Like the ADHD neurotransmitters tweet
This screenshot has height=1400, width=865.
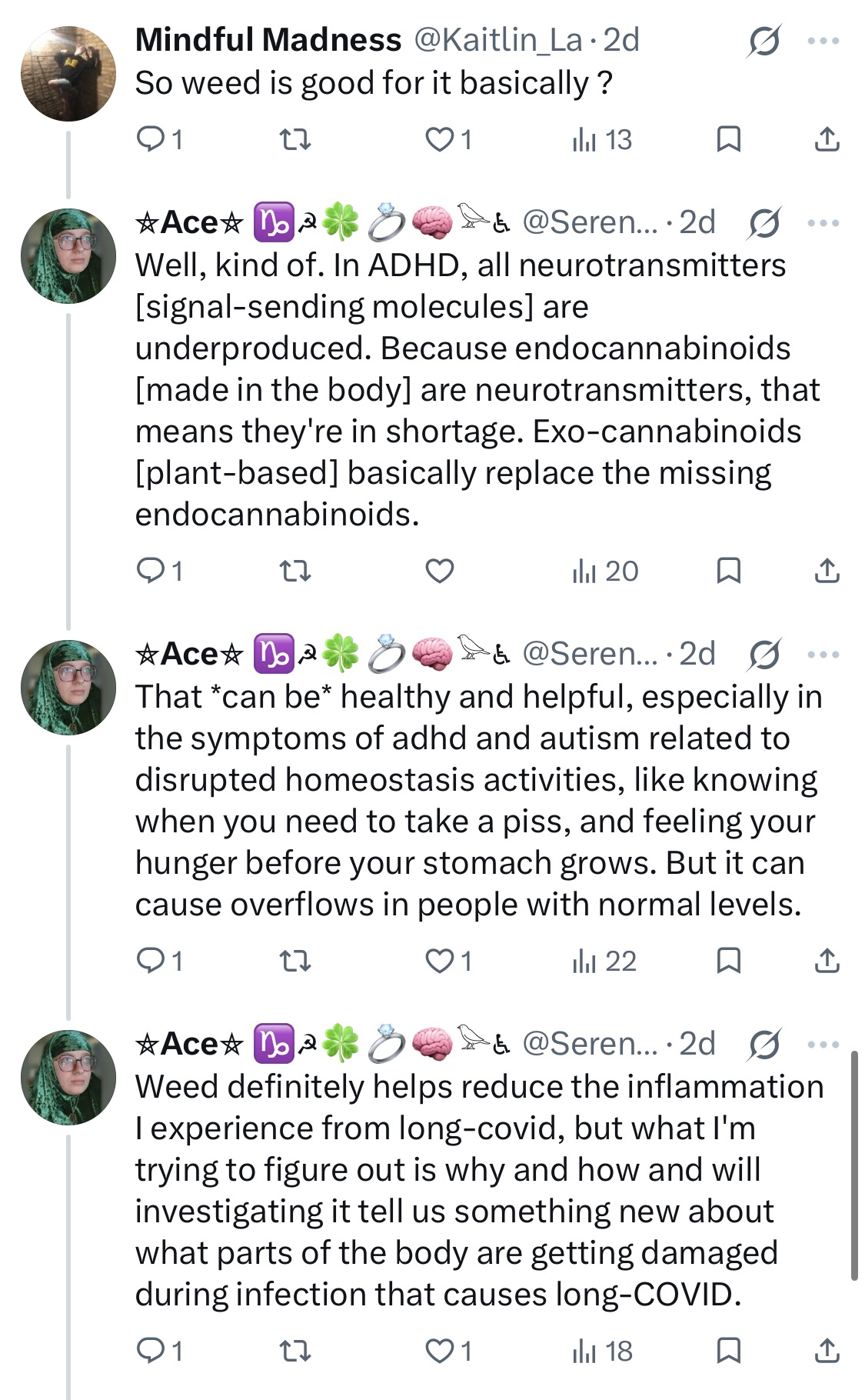pyautogui.click(x=440, y=571)
